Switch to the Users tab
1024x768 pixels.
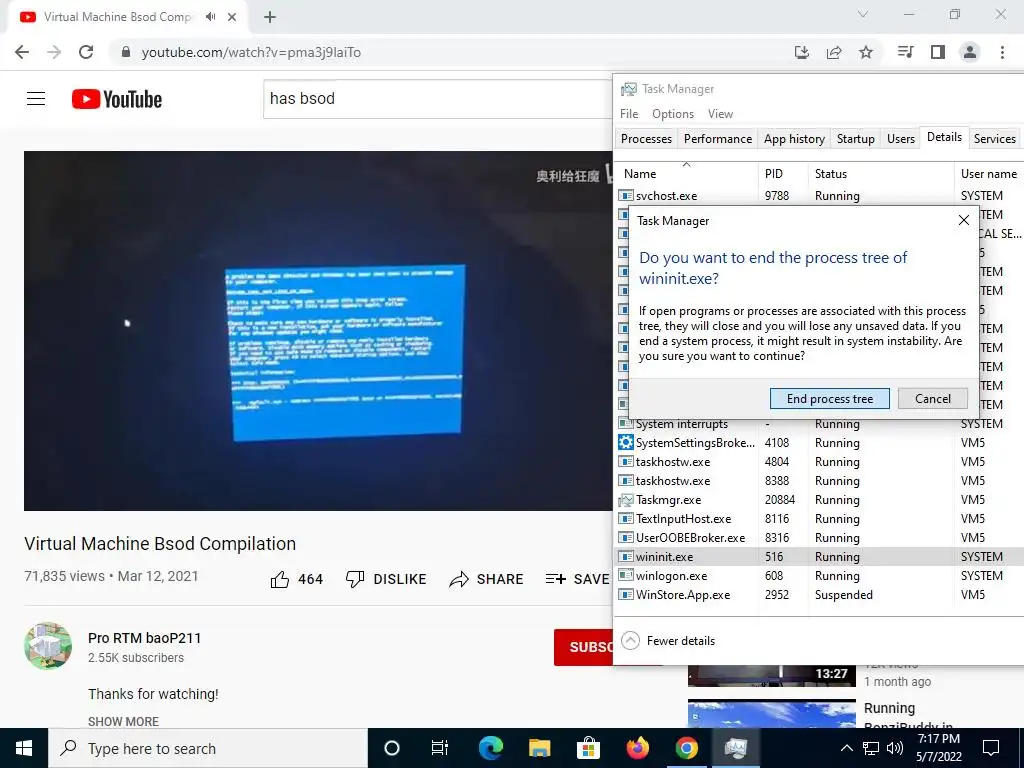[901, 138]
